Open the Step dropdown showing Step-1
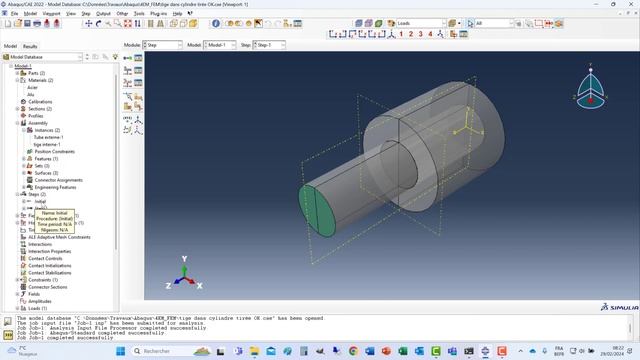Viewport: 640px width, 360px height. (269, 45)
